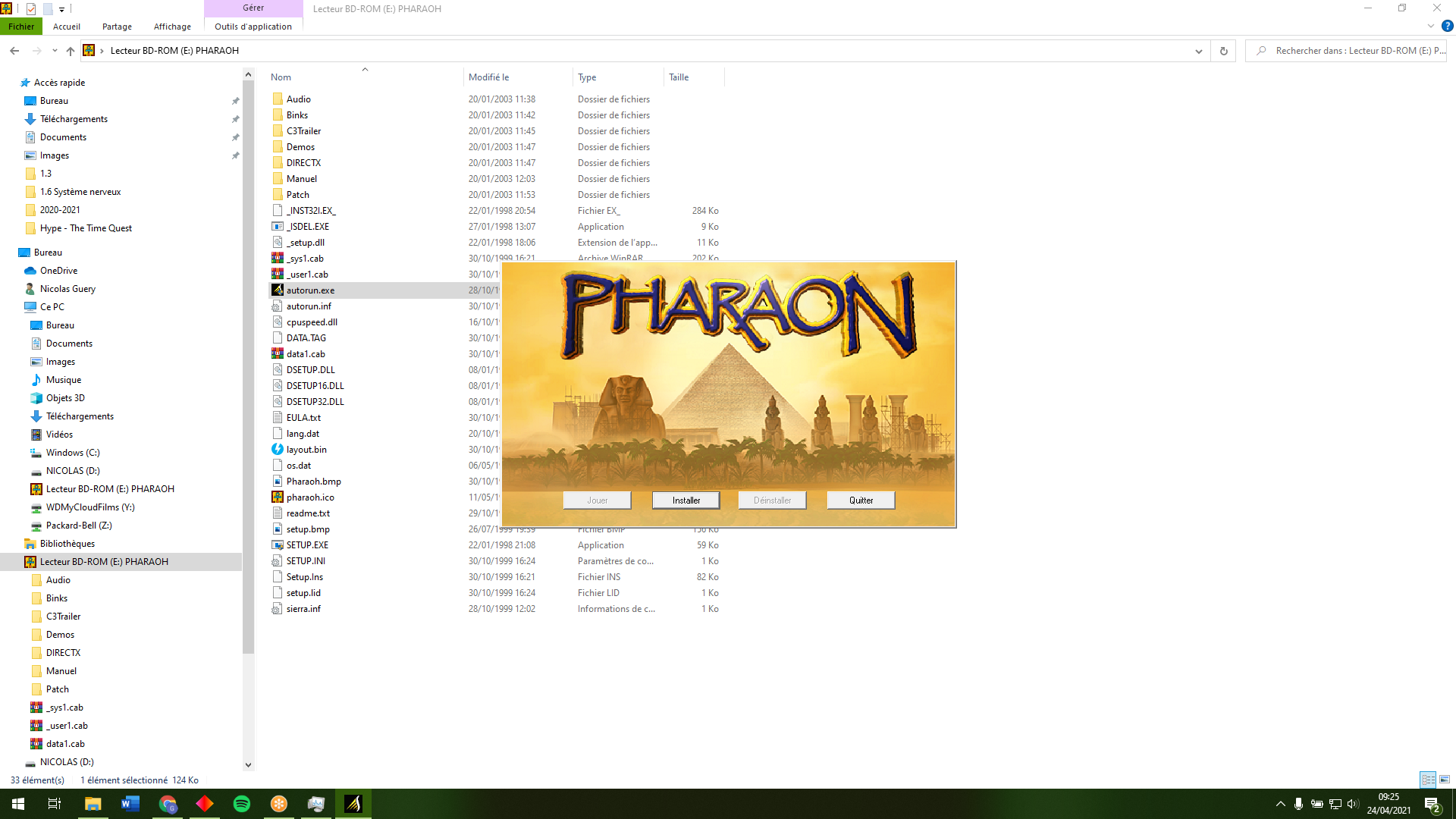Open Outils d'application tab

click(253, 27)
